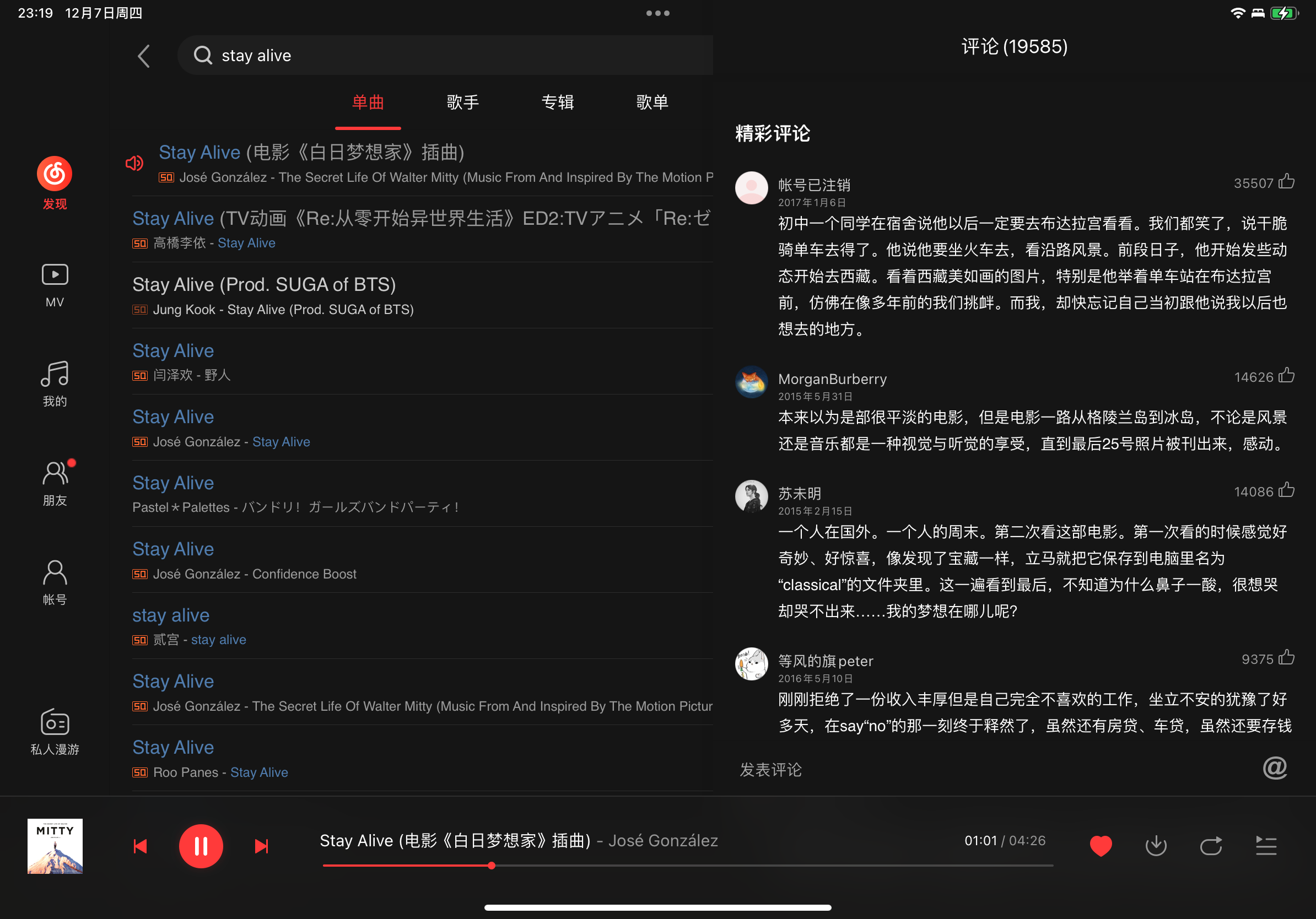Like 等风的旗peter's comment with thumbs-up
Viewport: 1316px width, 919px height.
pyautogui.click(x=1287, y=657)
